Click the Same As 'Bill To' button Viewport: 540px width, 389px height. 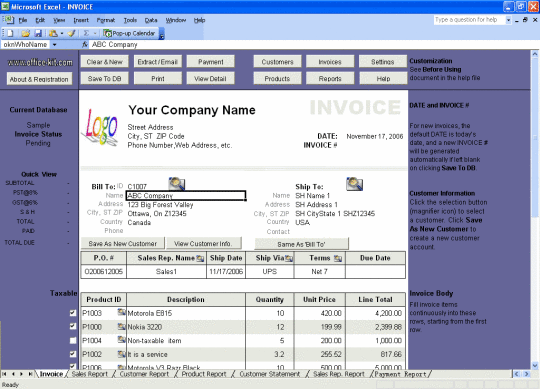click(x=301, y=244)
